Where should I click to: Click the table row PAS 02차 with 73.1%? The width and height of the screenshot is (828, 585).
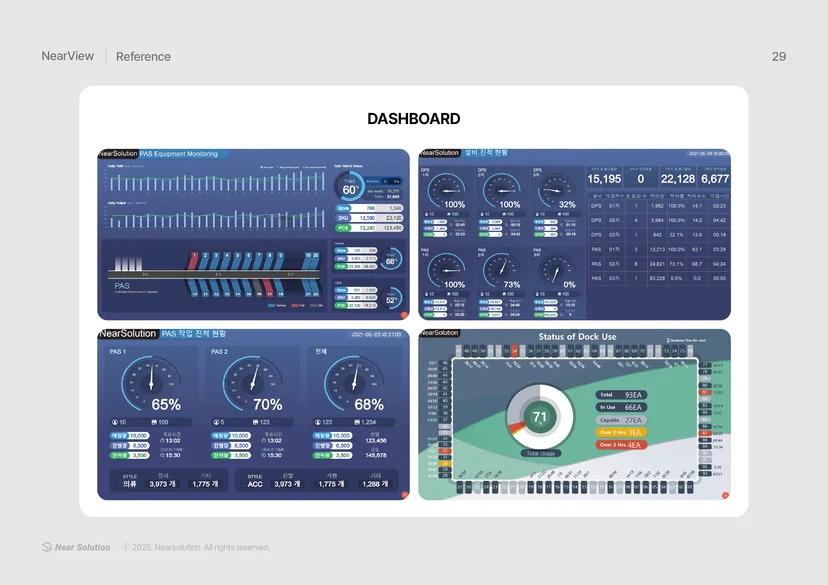(x=658, y=263)
